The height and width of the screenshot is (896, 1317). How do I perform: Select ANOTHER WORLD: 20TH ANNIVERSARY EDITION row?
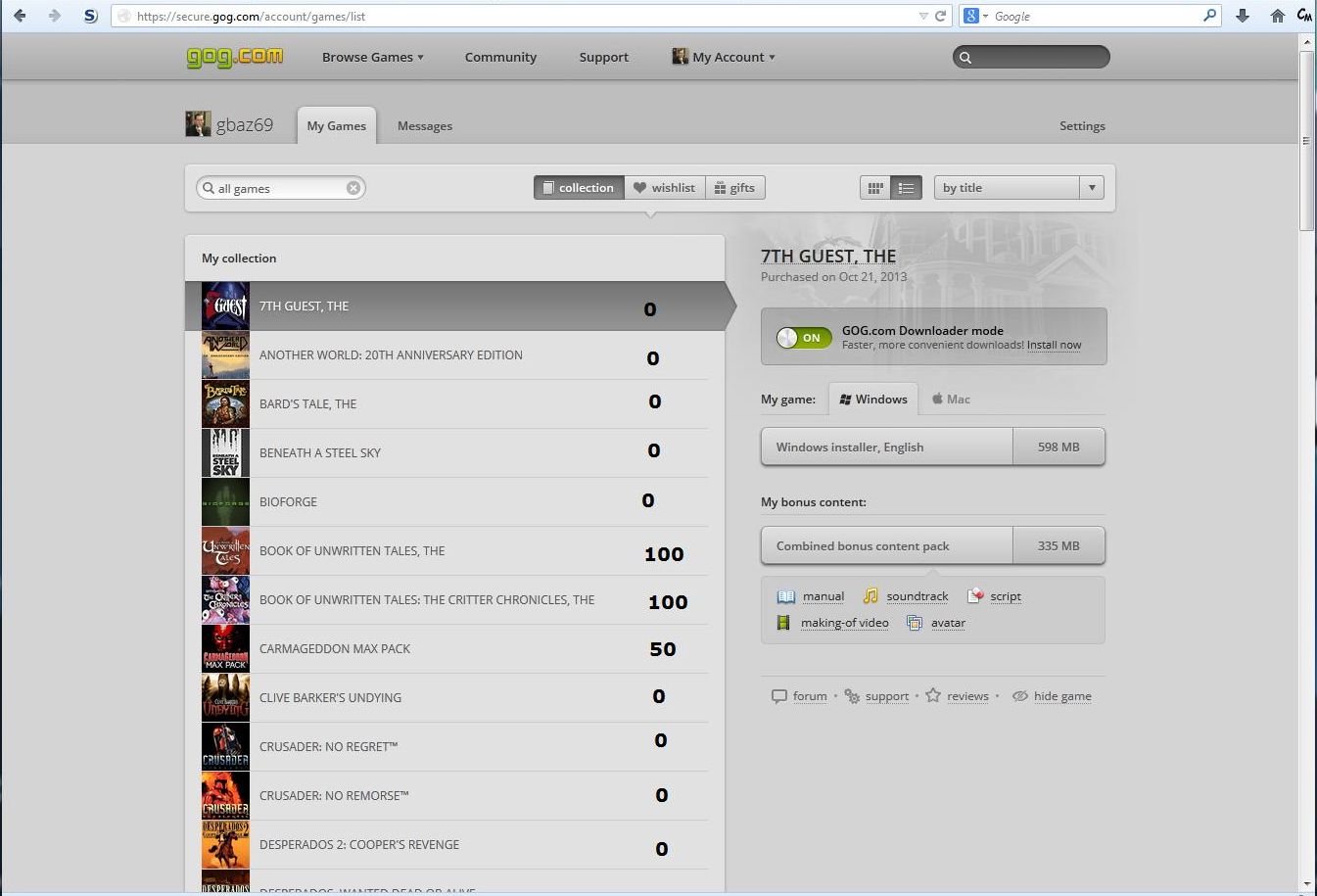pyautogui.click(x=454, y=355)
